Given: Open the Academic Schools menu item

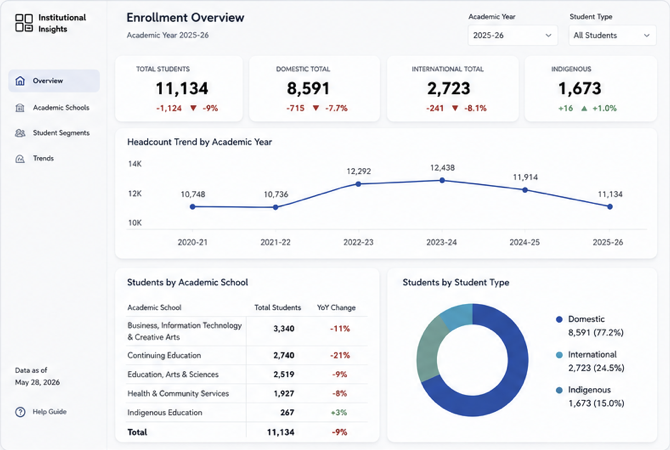Looking at the screenshot, I should pos(54,108).
